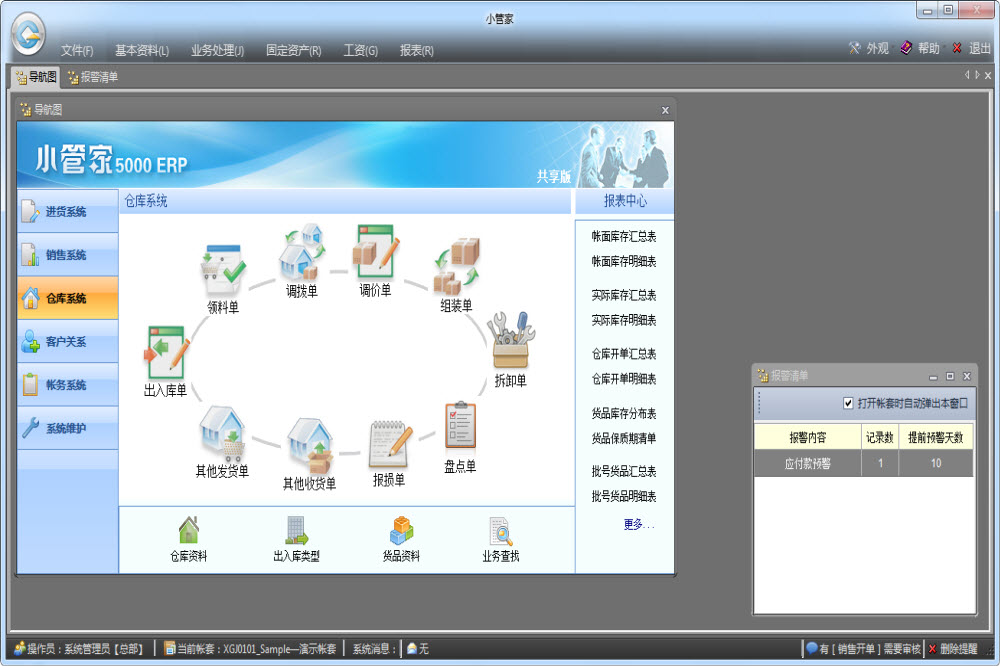Select 进货系统 in the sidebar
Screen dimensions: 1000x666
[68, 211]
